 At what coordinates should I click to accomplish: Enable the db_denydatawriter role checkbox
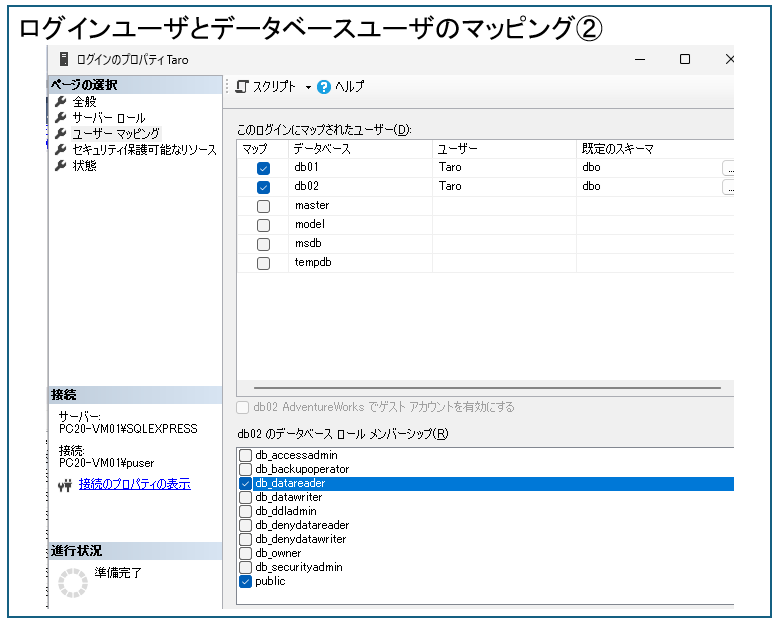tap(245, 539)
